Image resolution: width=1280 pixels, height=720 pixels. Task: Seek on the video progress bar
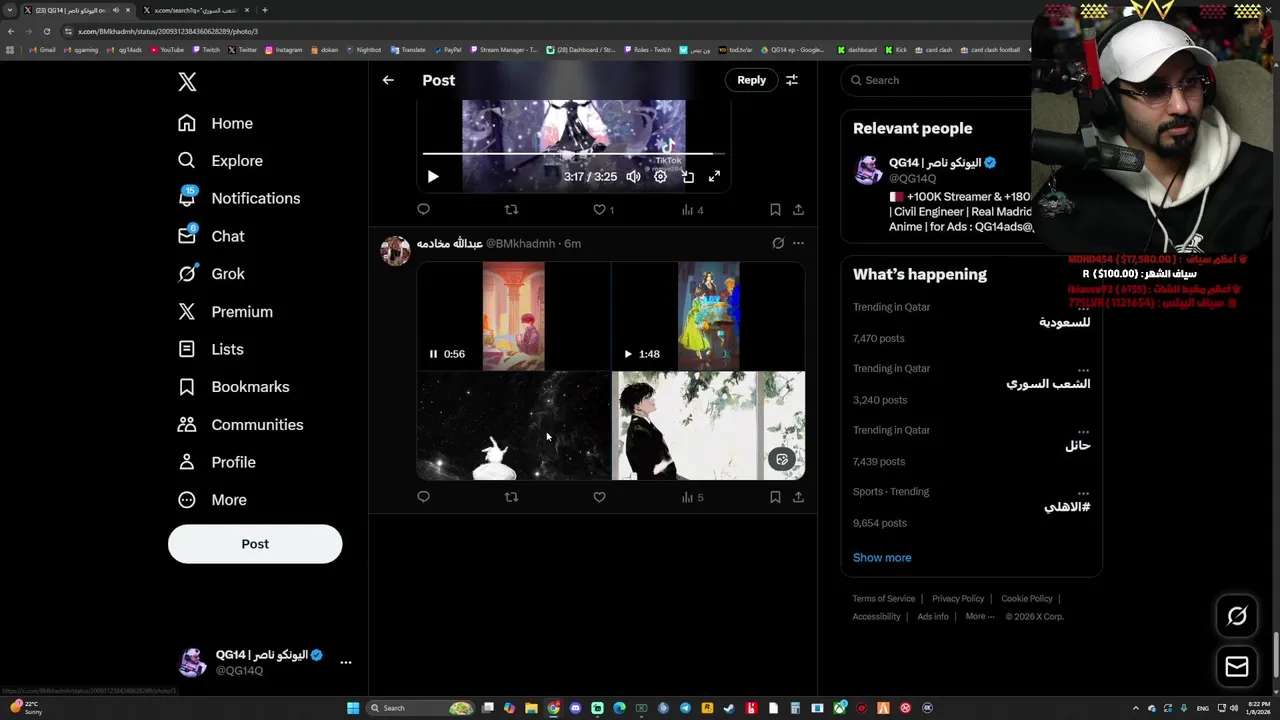pyautogui.click(x=572, y=154)
